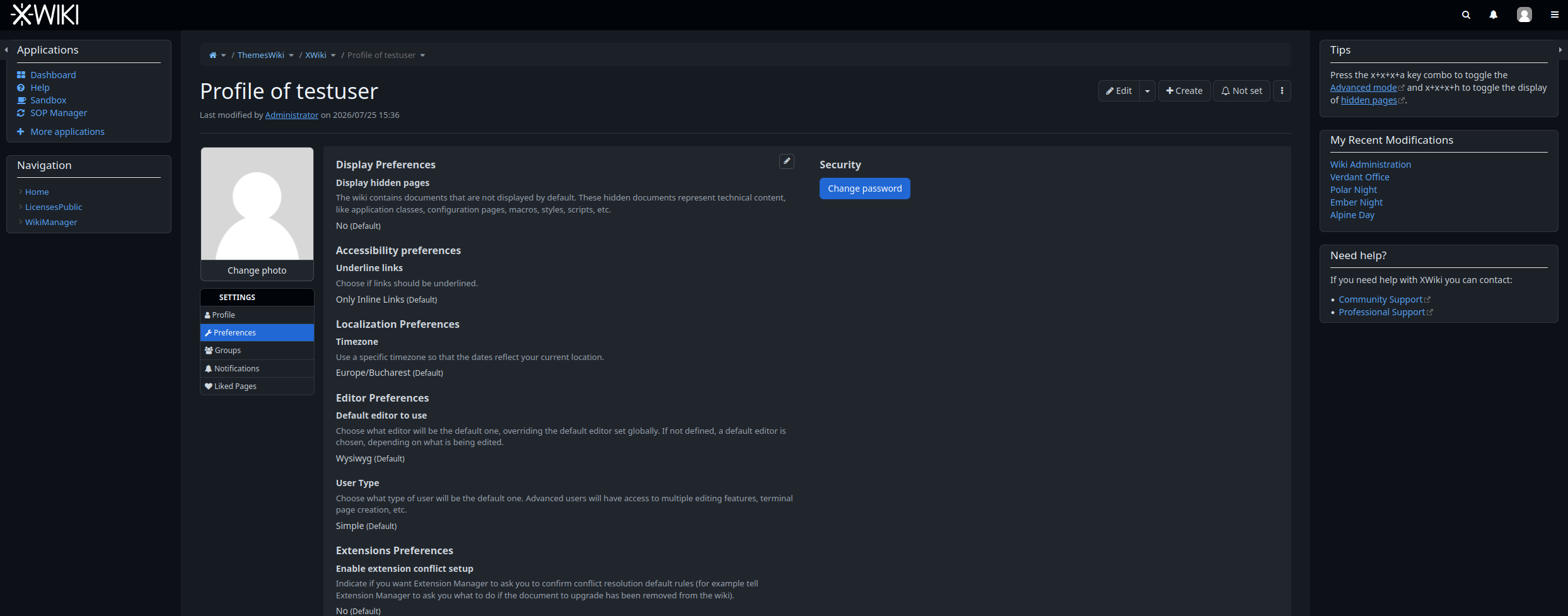Click Change photo button
1568x616 pixels.
(257, 270)
